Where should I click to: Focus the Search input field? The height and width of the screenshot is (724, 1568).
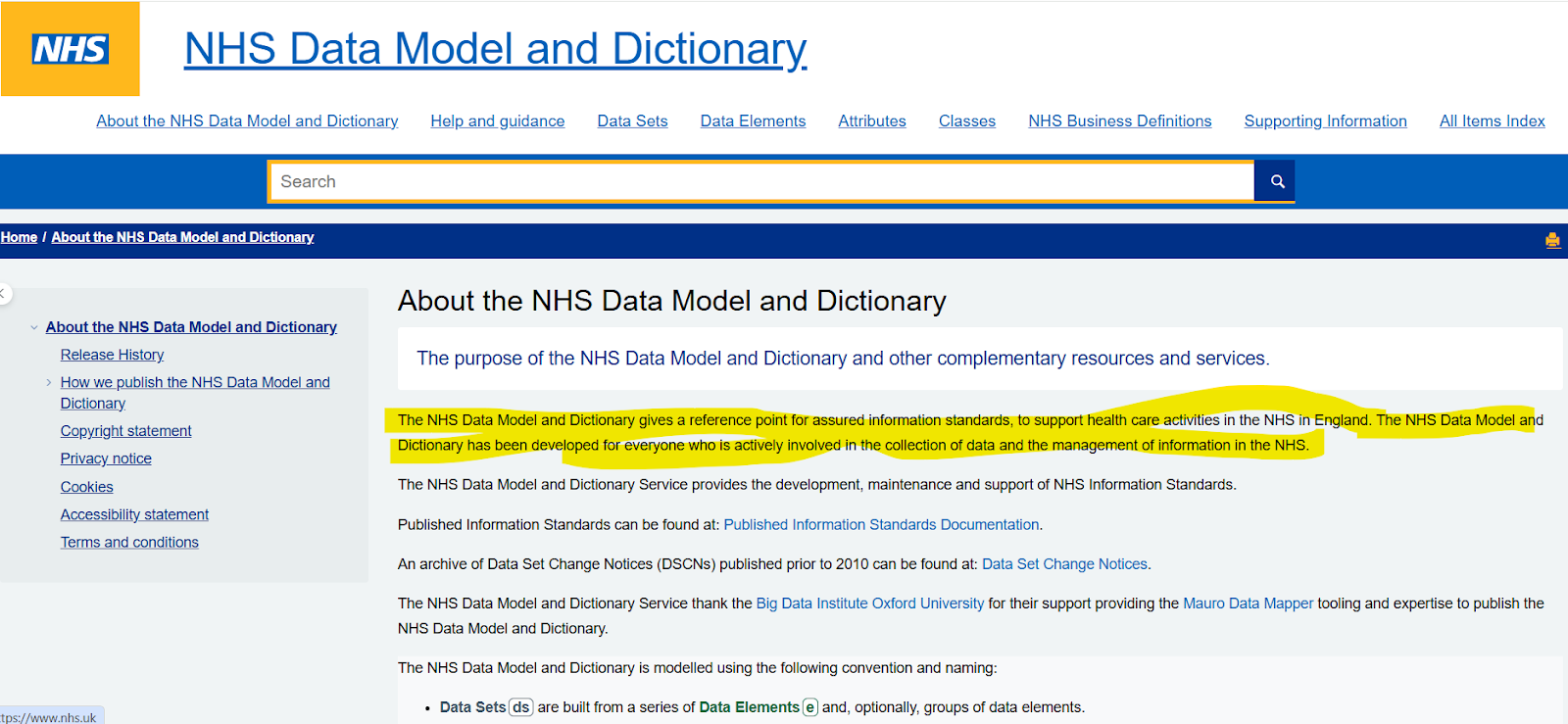[x=761, y=181]
